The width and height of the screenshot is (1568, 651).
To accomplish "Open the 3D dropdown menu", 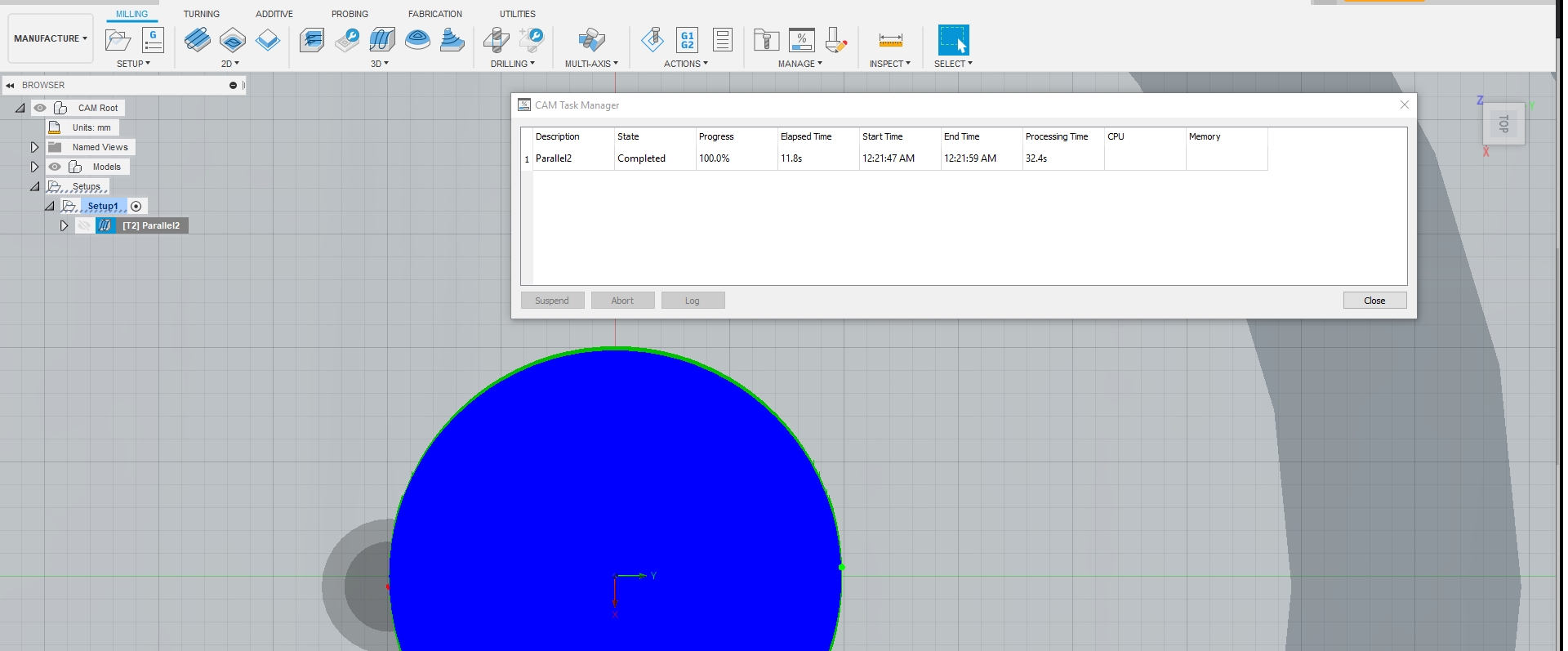I will point(380,64).
